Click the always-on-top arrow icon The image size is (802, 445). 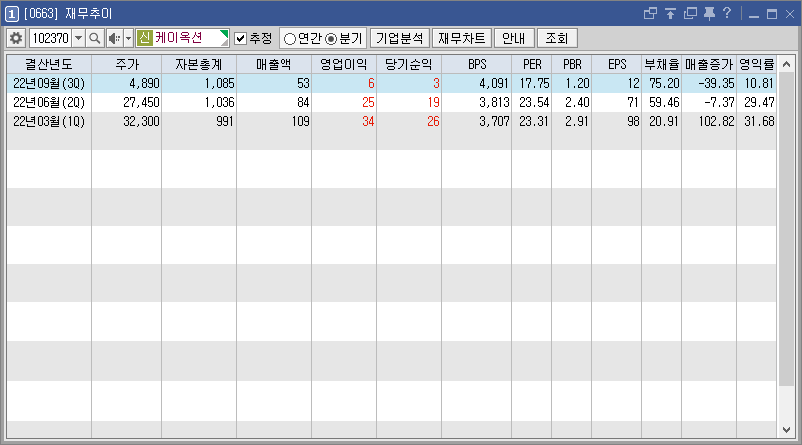(x=671, y=13)
